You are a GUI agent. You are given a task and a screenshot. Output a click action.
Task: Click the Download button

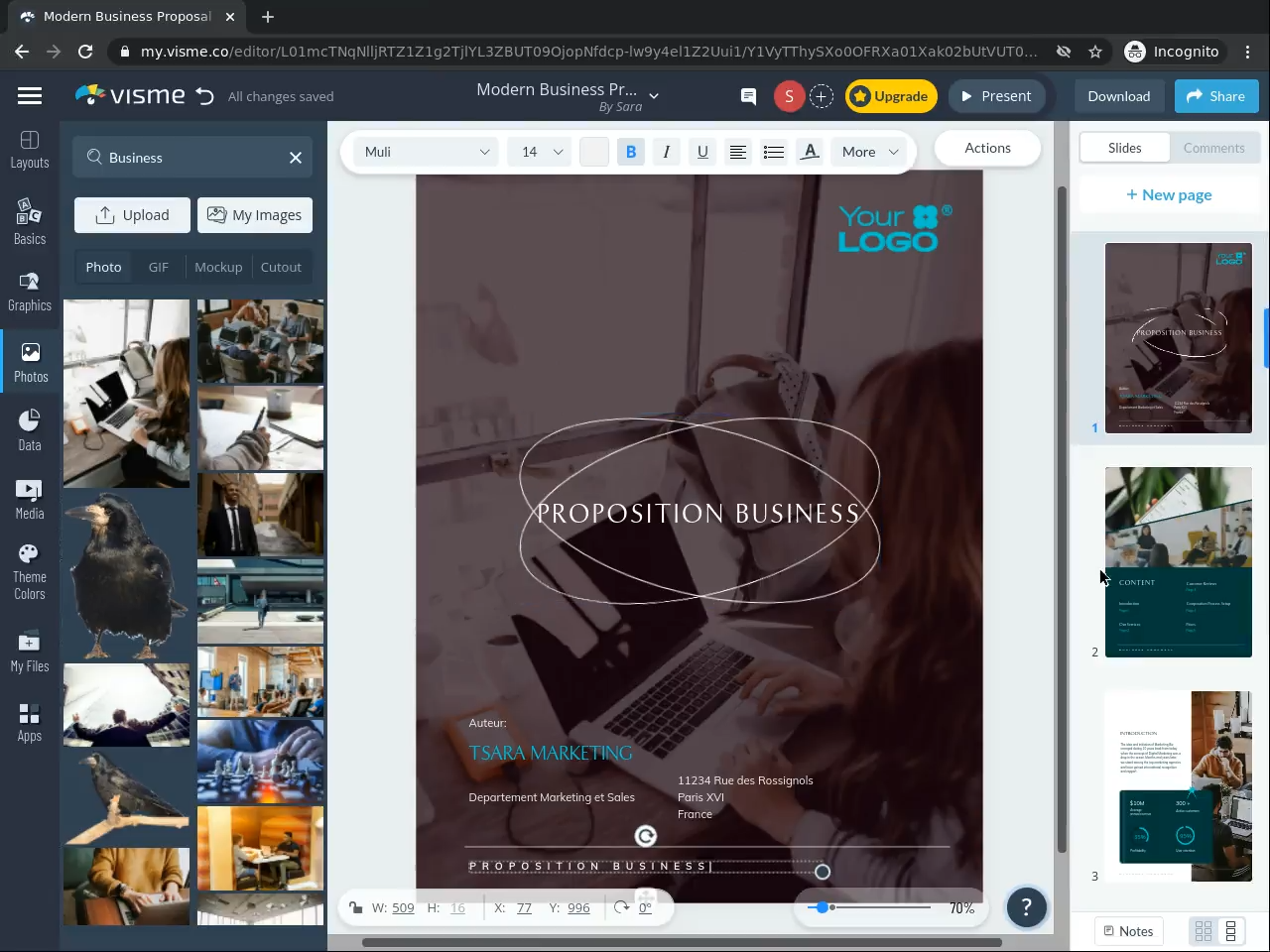coord(1118,96)
